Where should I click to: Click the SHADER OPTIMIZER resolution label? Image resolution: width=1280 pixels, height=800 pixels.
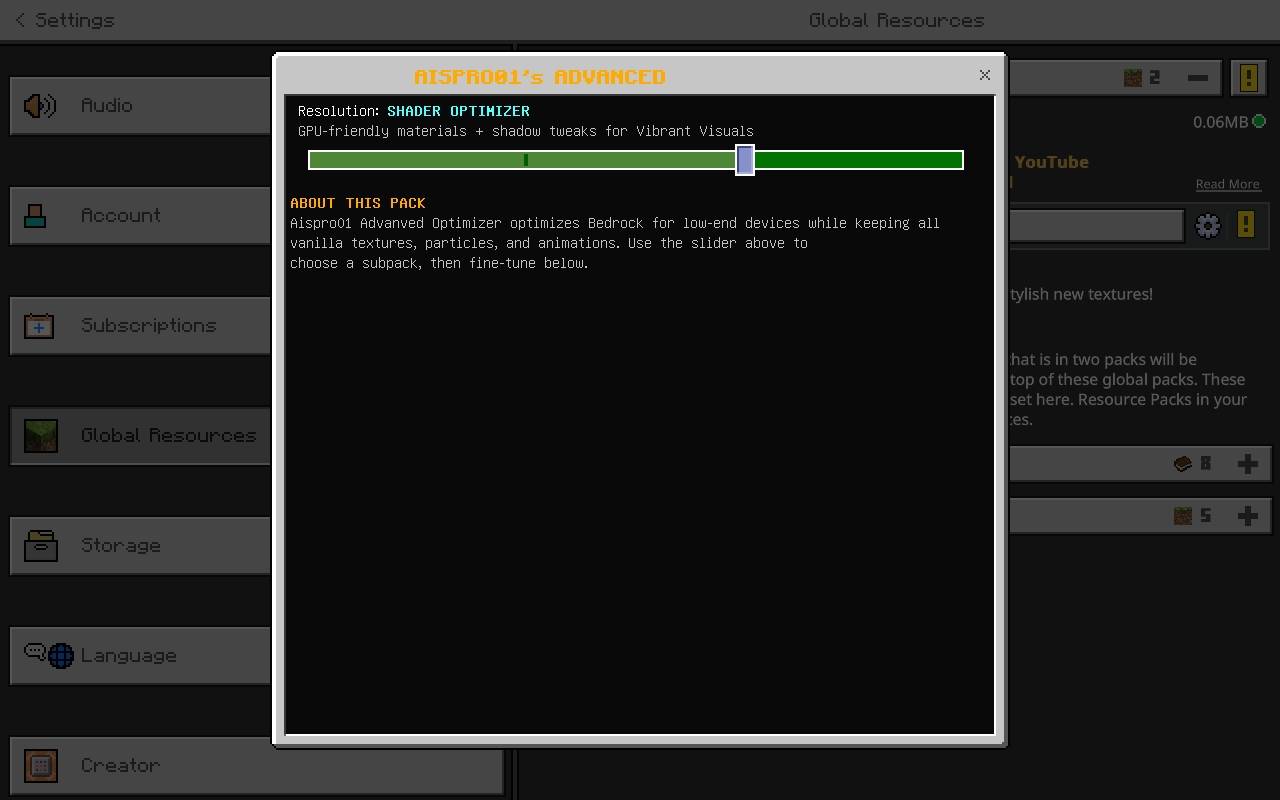tap(458, 111)
